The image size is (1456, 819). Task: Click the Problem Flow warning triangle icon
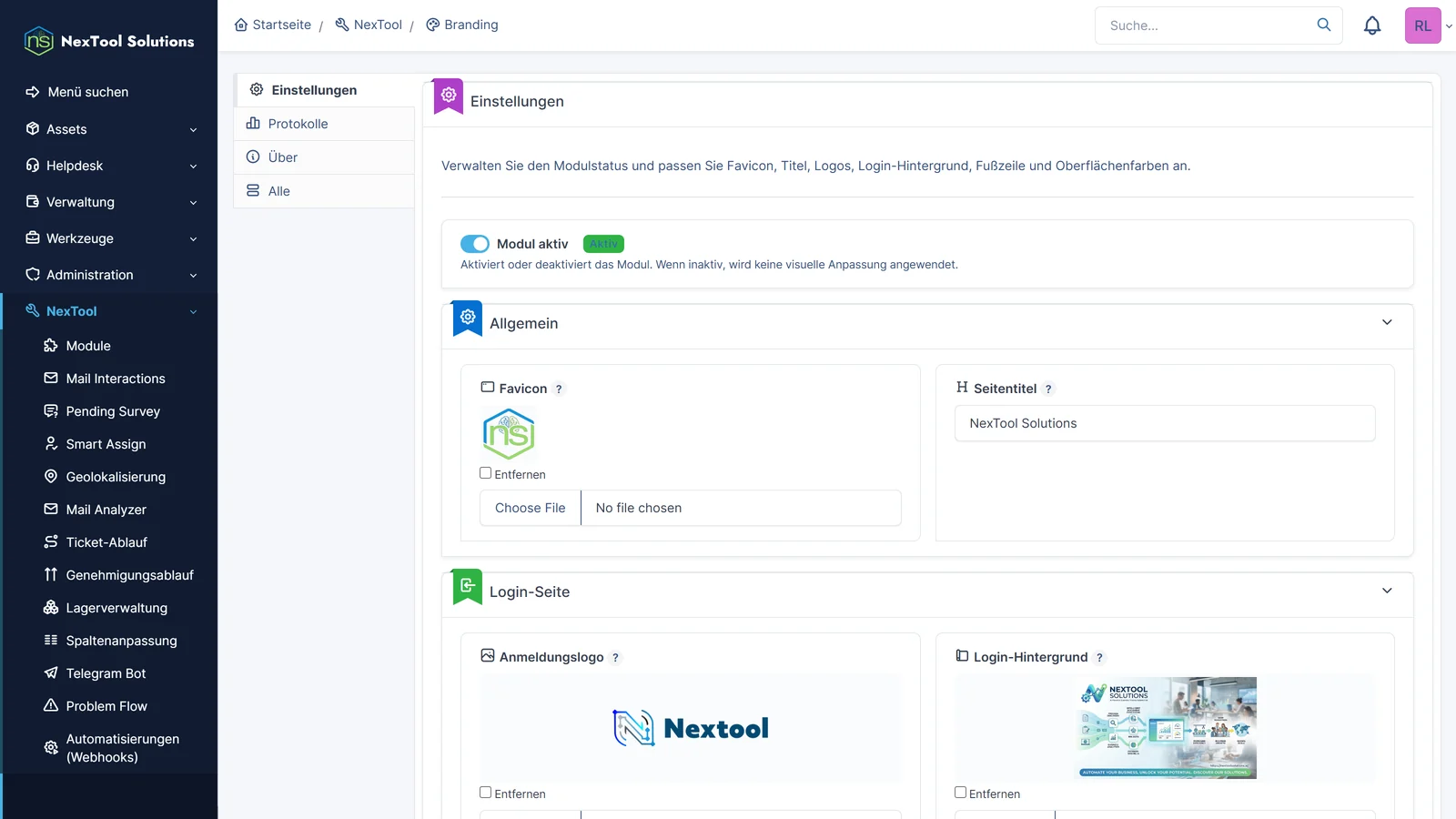pos(51,705)
